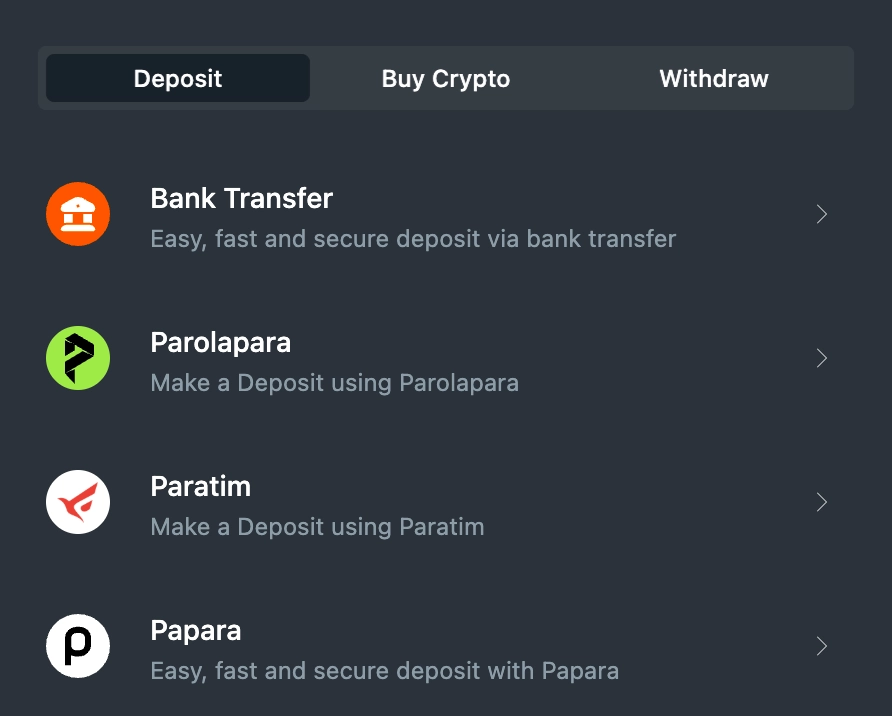Open Parolapara via its right chevron
The width and height of the screenshot is (892, 716).
821,358
